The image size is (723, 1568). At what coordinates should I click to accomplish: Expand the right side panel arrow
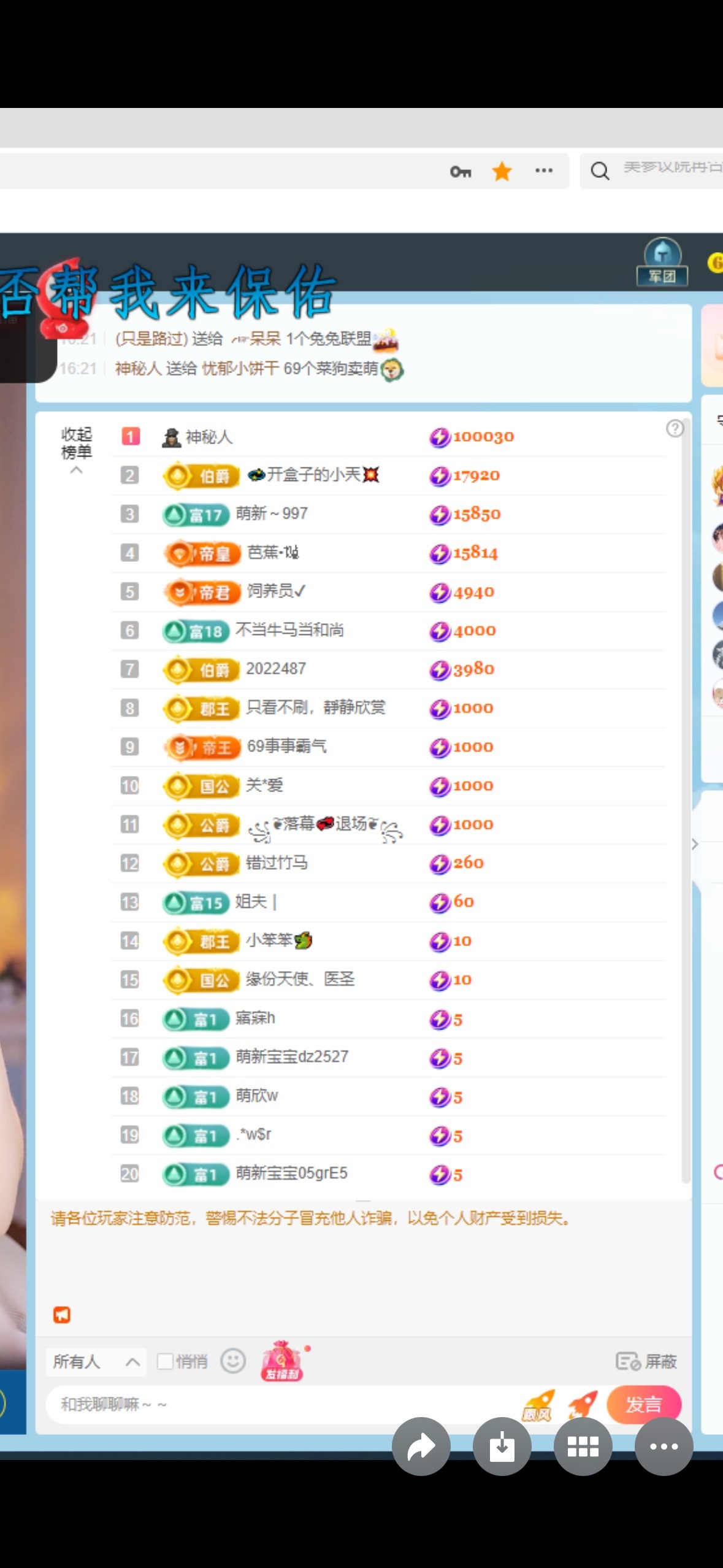click(695, 844)
